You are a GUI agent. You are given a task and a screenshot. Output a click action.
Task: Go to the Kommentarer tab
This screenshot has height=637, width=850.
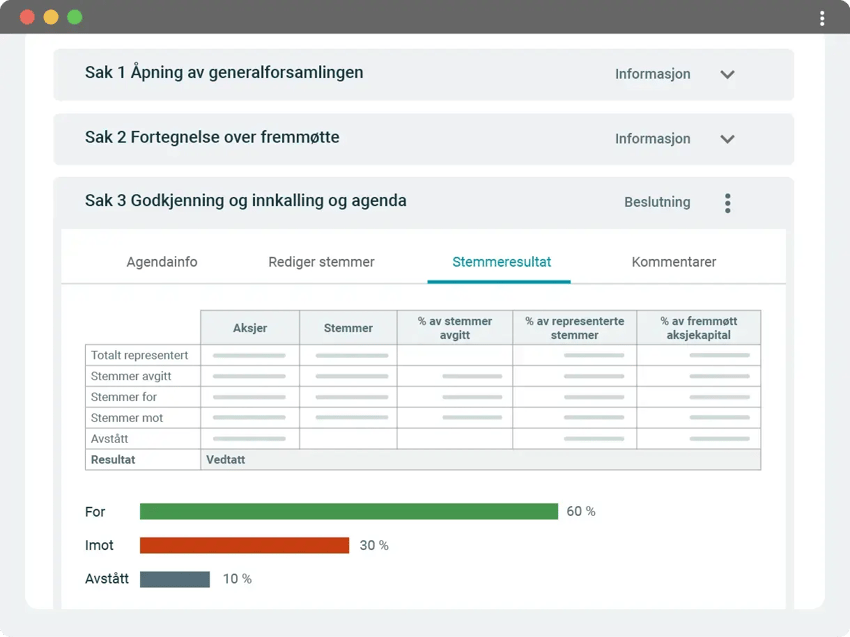pos(674,262)
